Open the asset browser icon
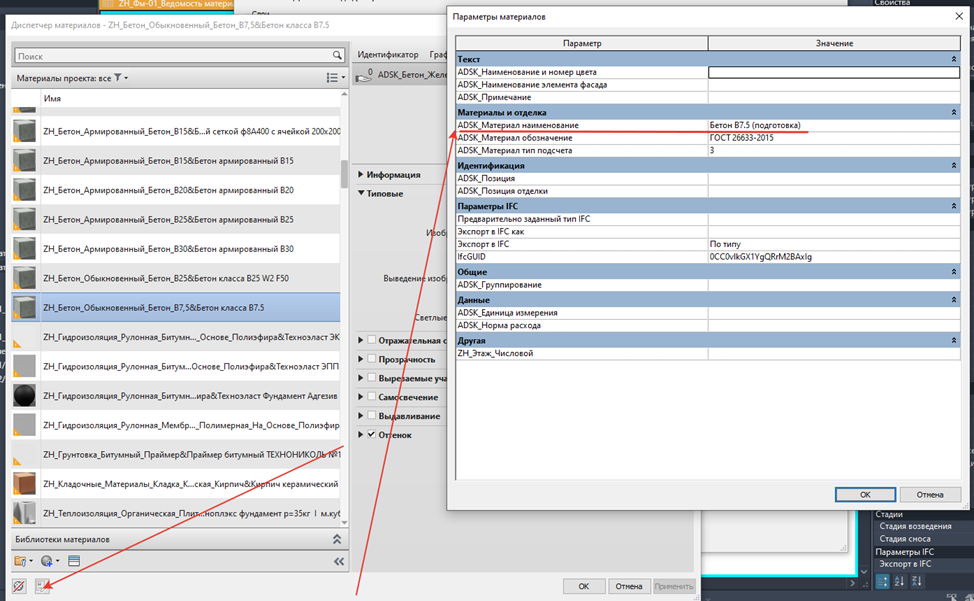This screenshot has width=974, height=601. pos(74,561)
